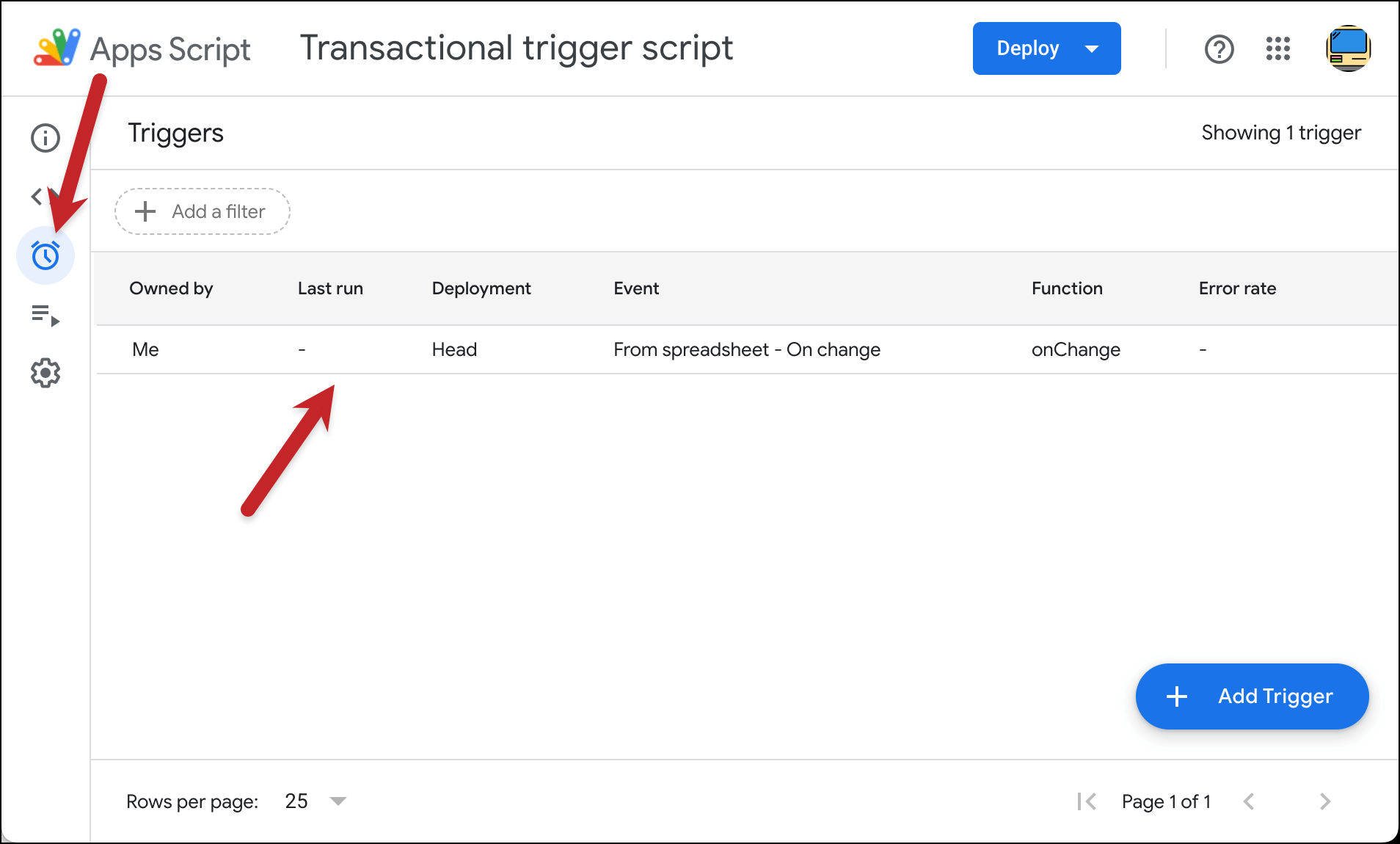
Task: Open the account profile avatar
Action: (1349, 48)
